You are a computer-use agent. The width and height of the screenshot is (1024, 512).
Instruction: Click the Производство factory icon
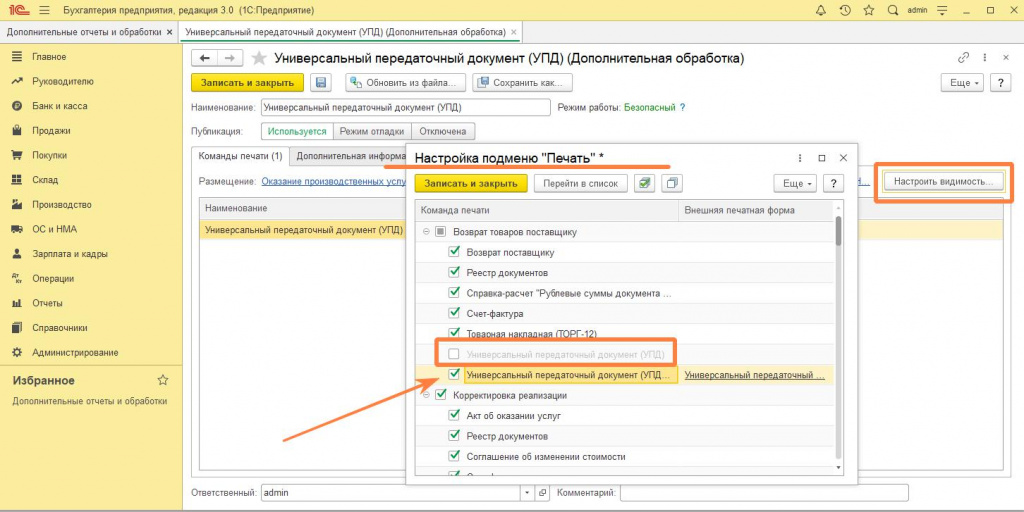tap(18, 204)
